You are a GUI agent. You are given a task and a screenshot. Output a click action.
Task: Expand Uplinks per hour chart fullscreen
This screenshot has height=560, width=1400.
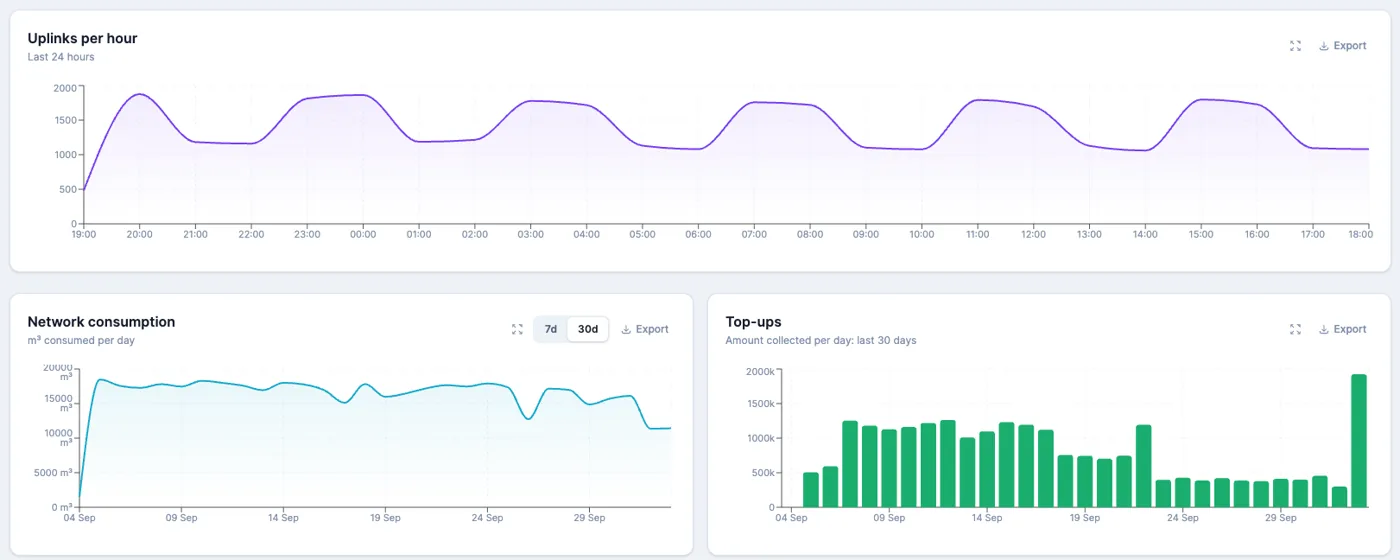1295,46
